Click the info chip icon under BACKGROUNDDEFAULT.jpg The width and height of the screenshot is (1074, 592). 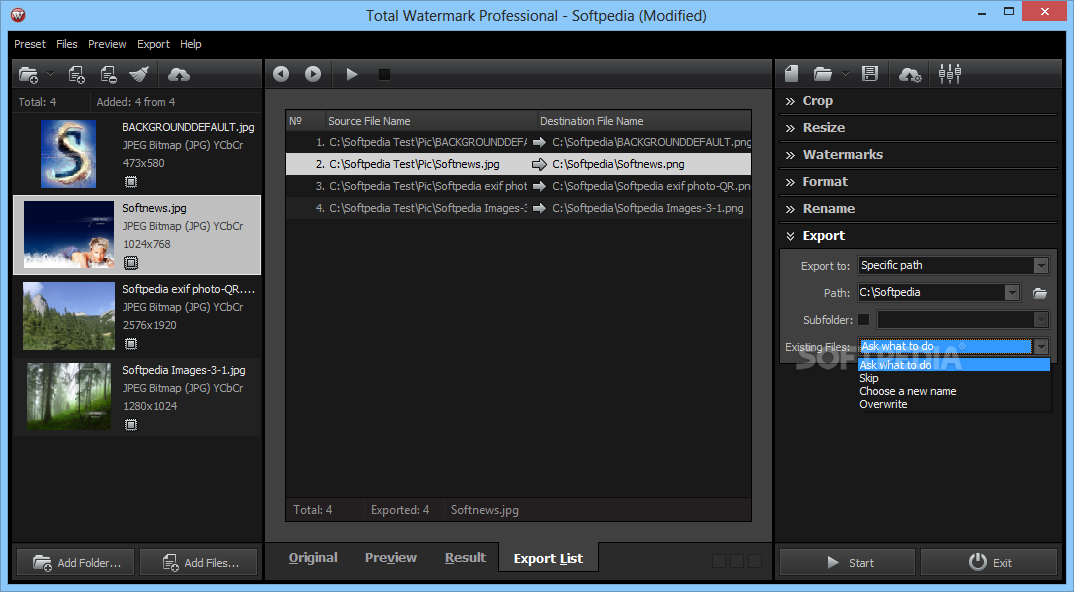click(x=131, y=182)
